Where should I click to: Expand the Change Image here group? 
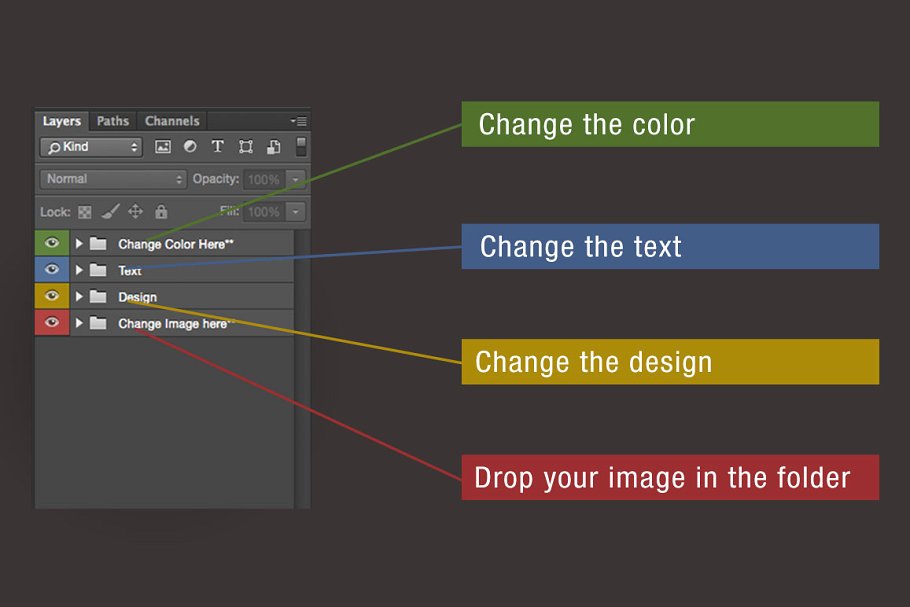point(79,323)
